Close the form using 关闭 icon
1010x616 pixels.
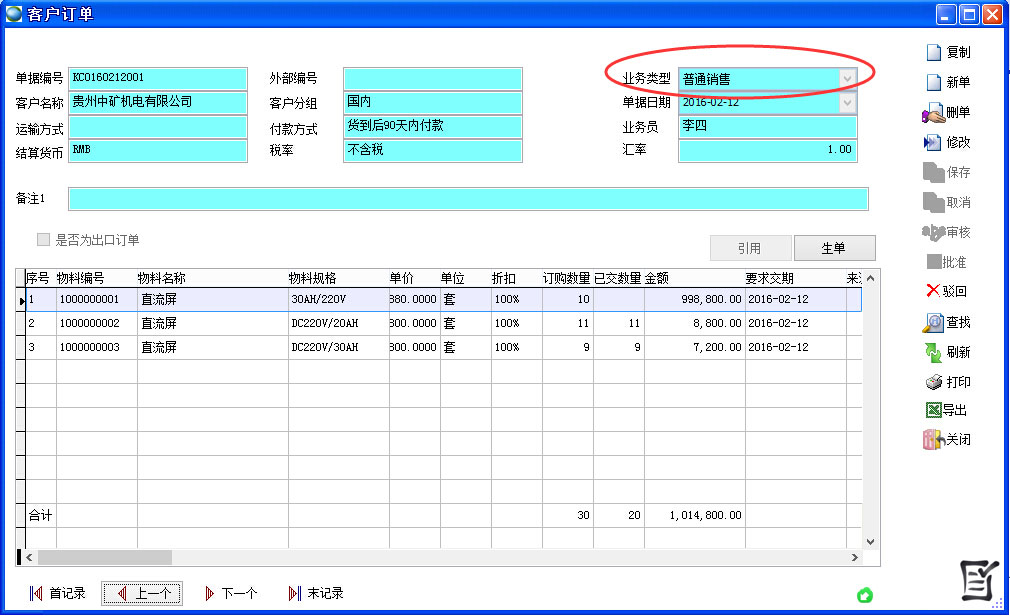[933, 440]
